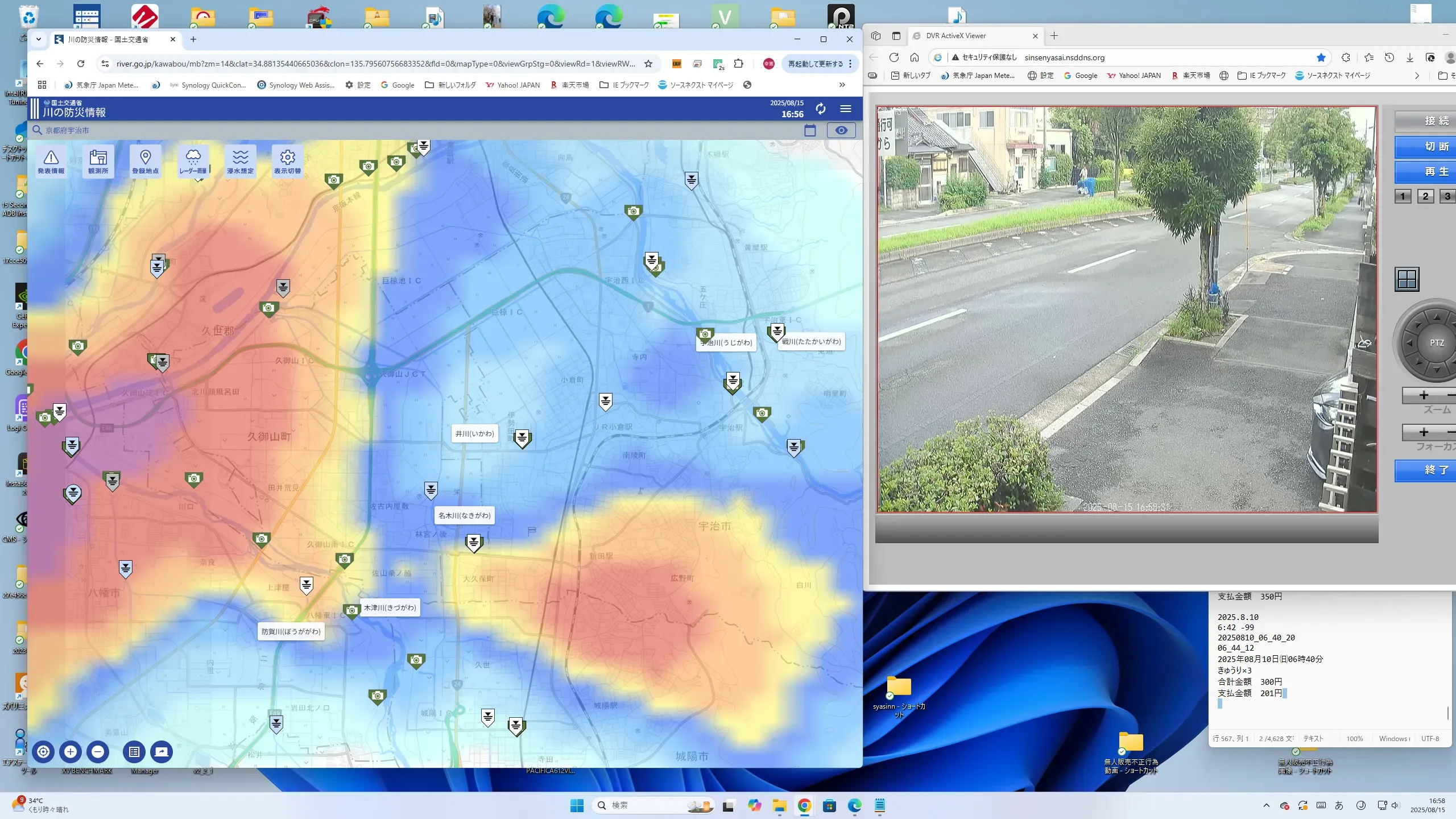This screenshot has width=1456, height=819.
Task: Show the 浸水想定 flood estimate layer
Action: coord(240,162)
